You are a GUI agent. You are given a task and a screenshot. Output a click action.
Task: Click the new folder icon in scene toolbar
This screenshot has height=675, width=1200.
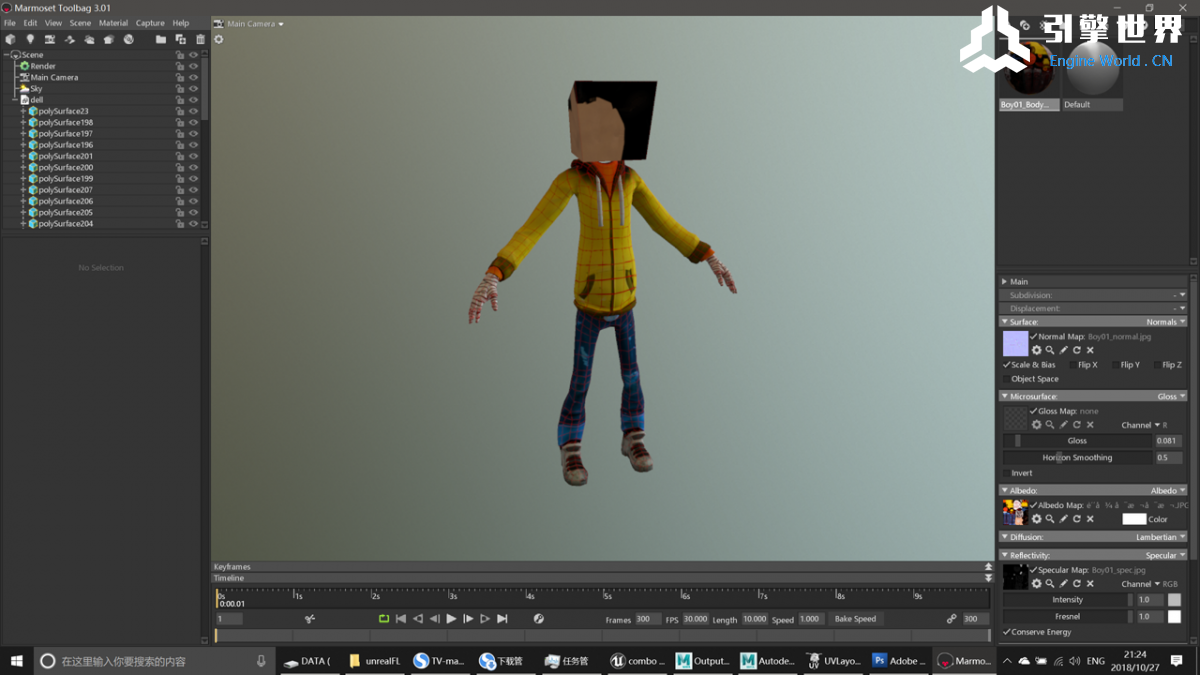click(x=160, y=40)
